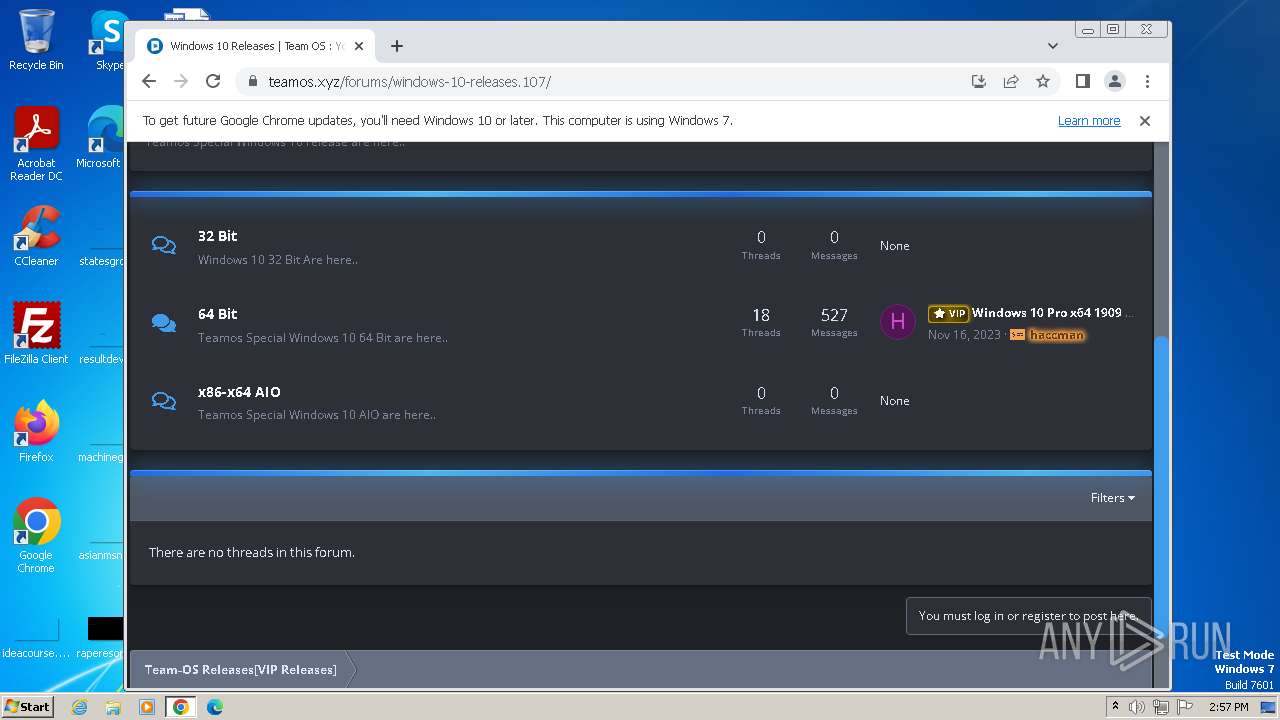
Task: Click the install app icon in the address bar
Action: click(979, 82)
